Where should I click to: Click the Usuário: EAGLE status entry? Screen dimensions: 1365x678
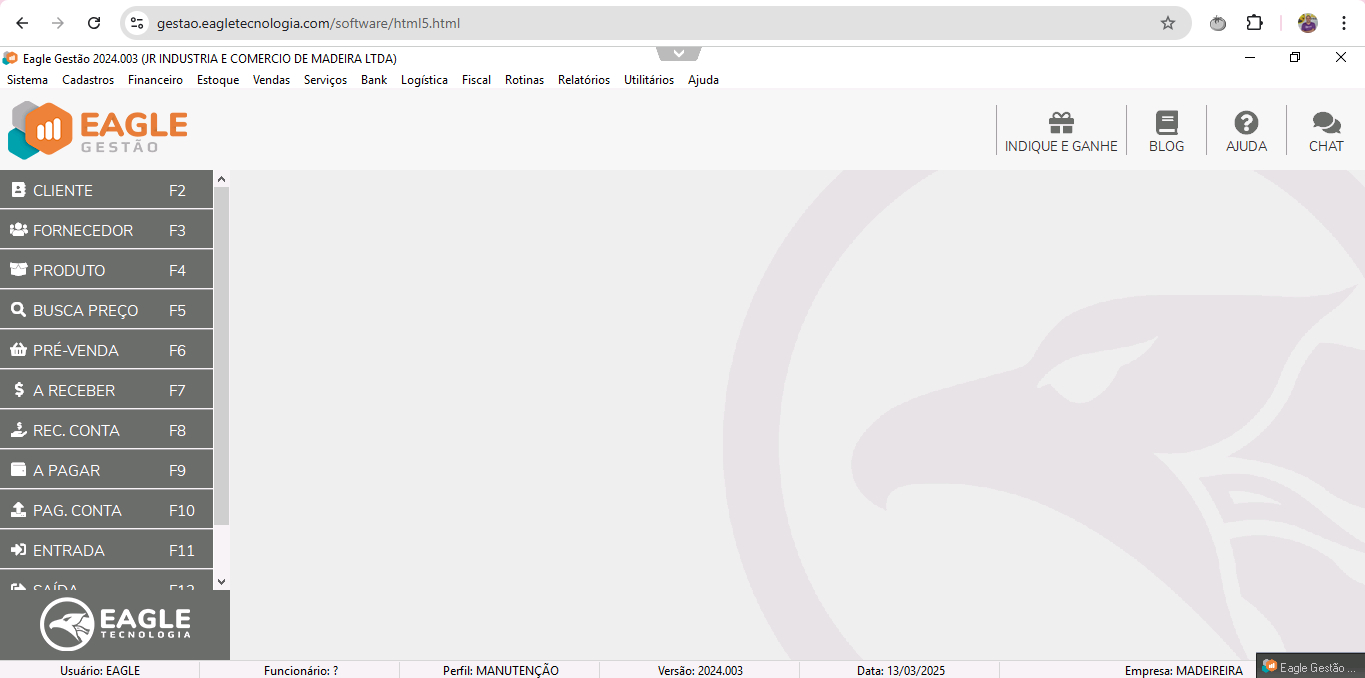(x=100, y=670)
